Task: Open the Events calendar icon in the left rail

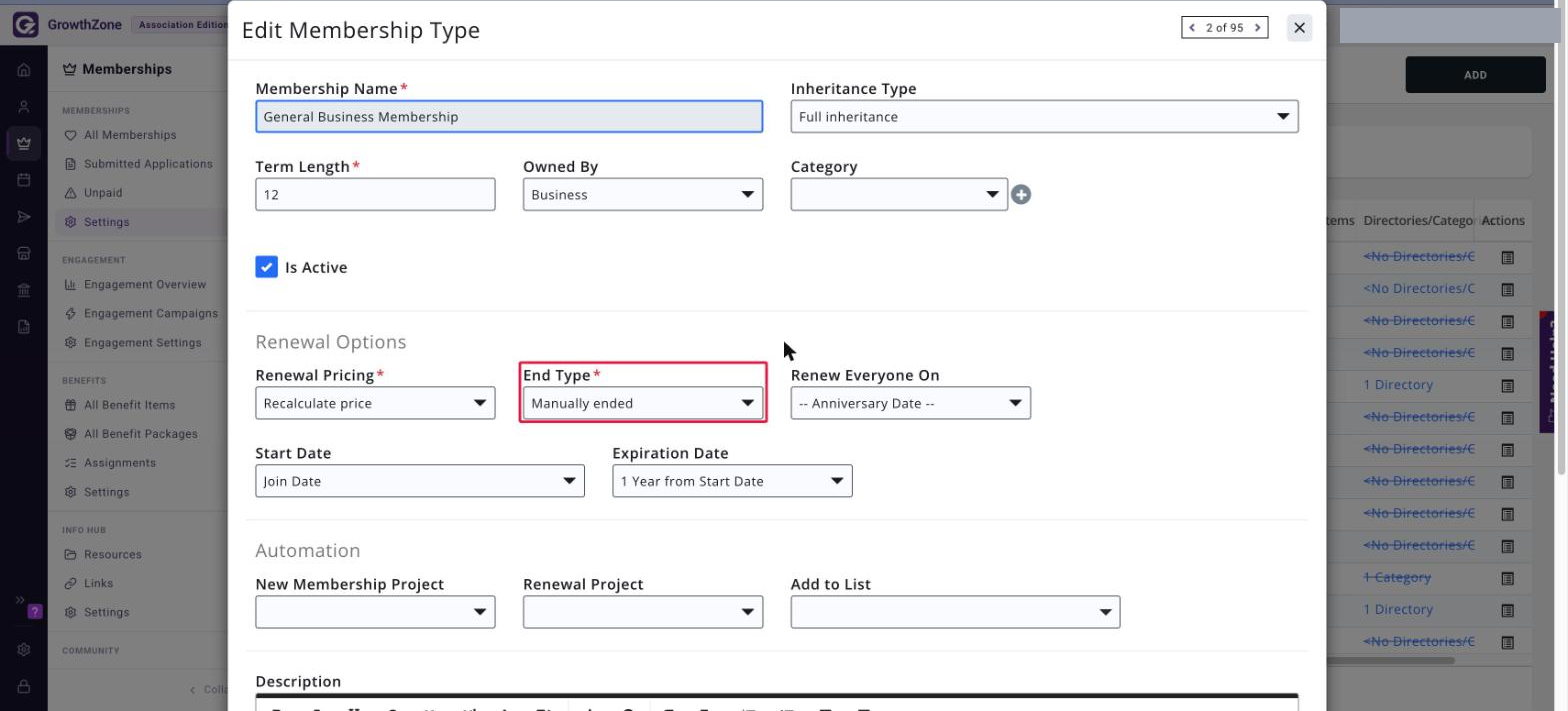Action: coord(24,180)
